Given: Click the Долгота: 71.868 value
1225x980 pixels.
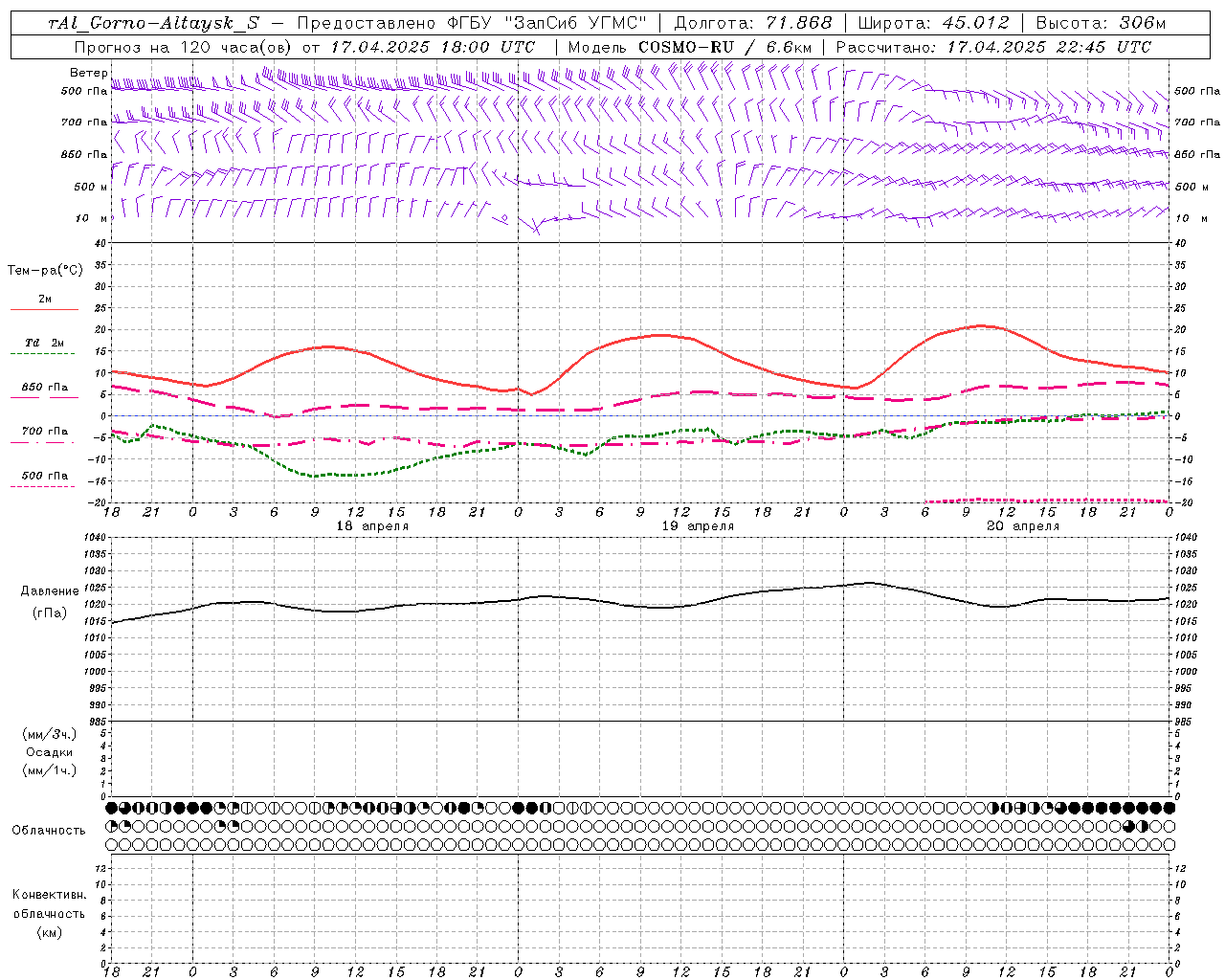Looking at the screenshot, I should coord(753,24).
